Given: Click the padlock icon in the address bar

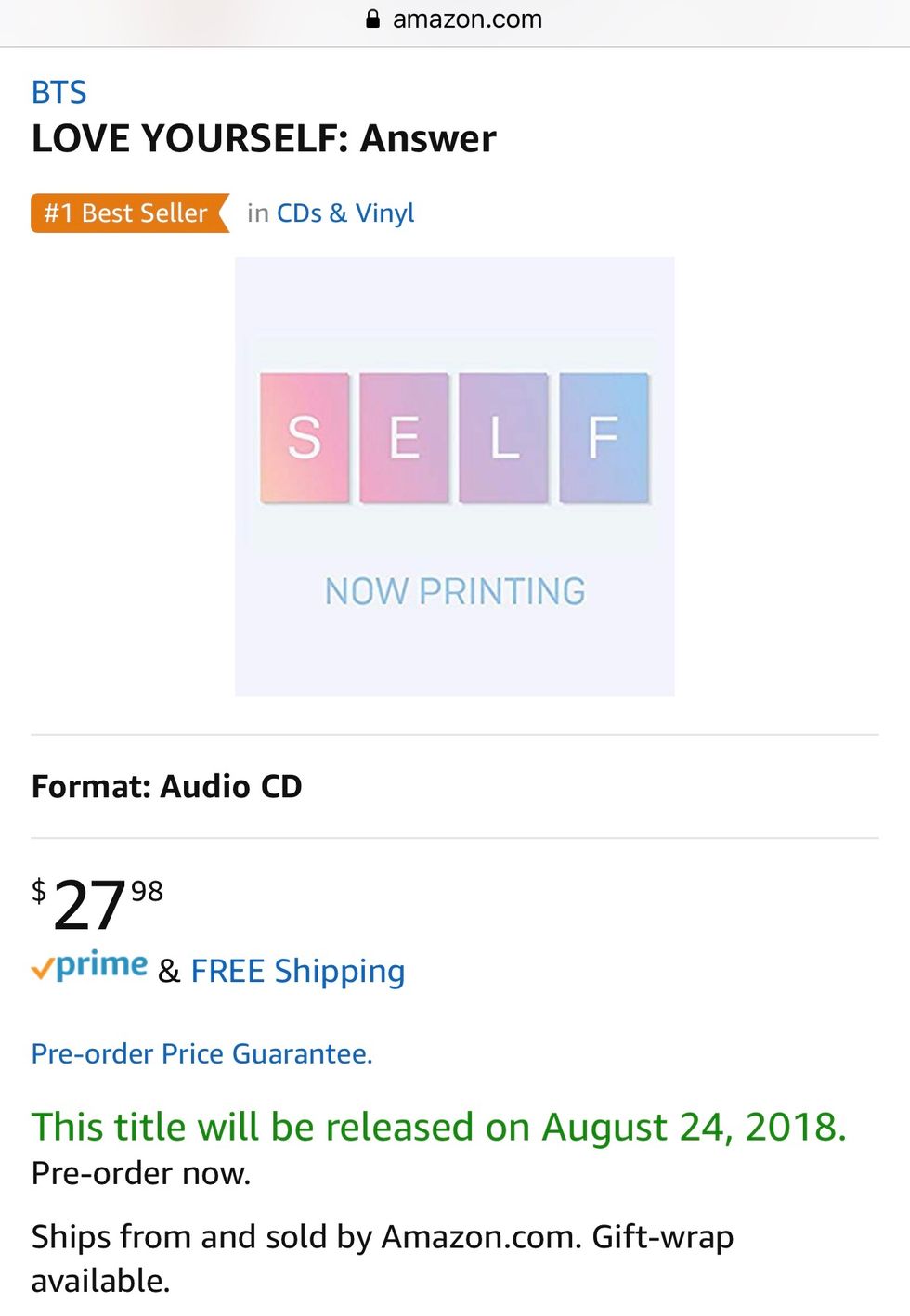Looking at the screenshot, I should (373, 19).
